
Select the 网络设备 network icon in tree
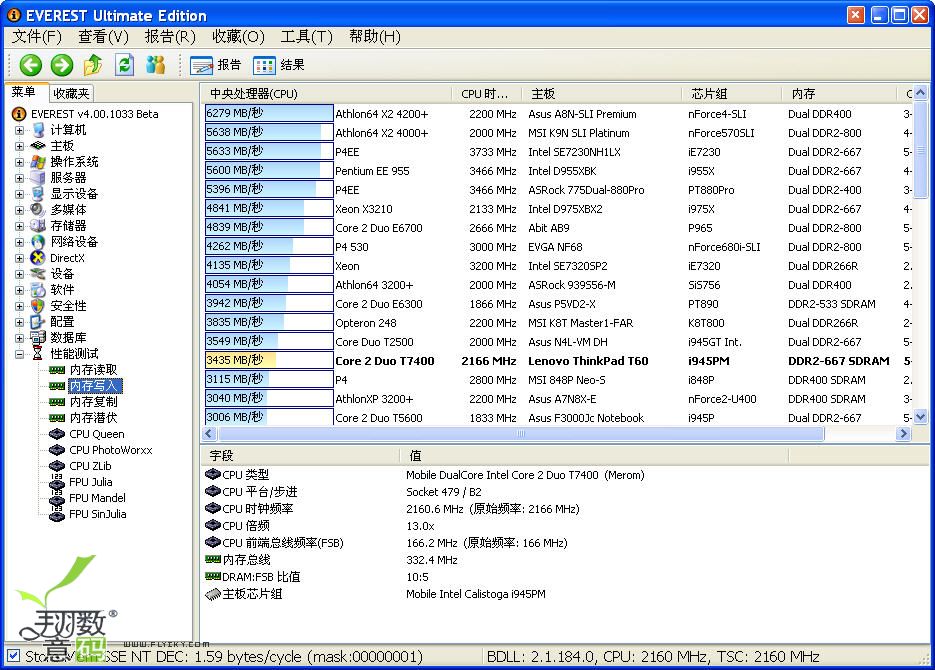point(38,242)
